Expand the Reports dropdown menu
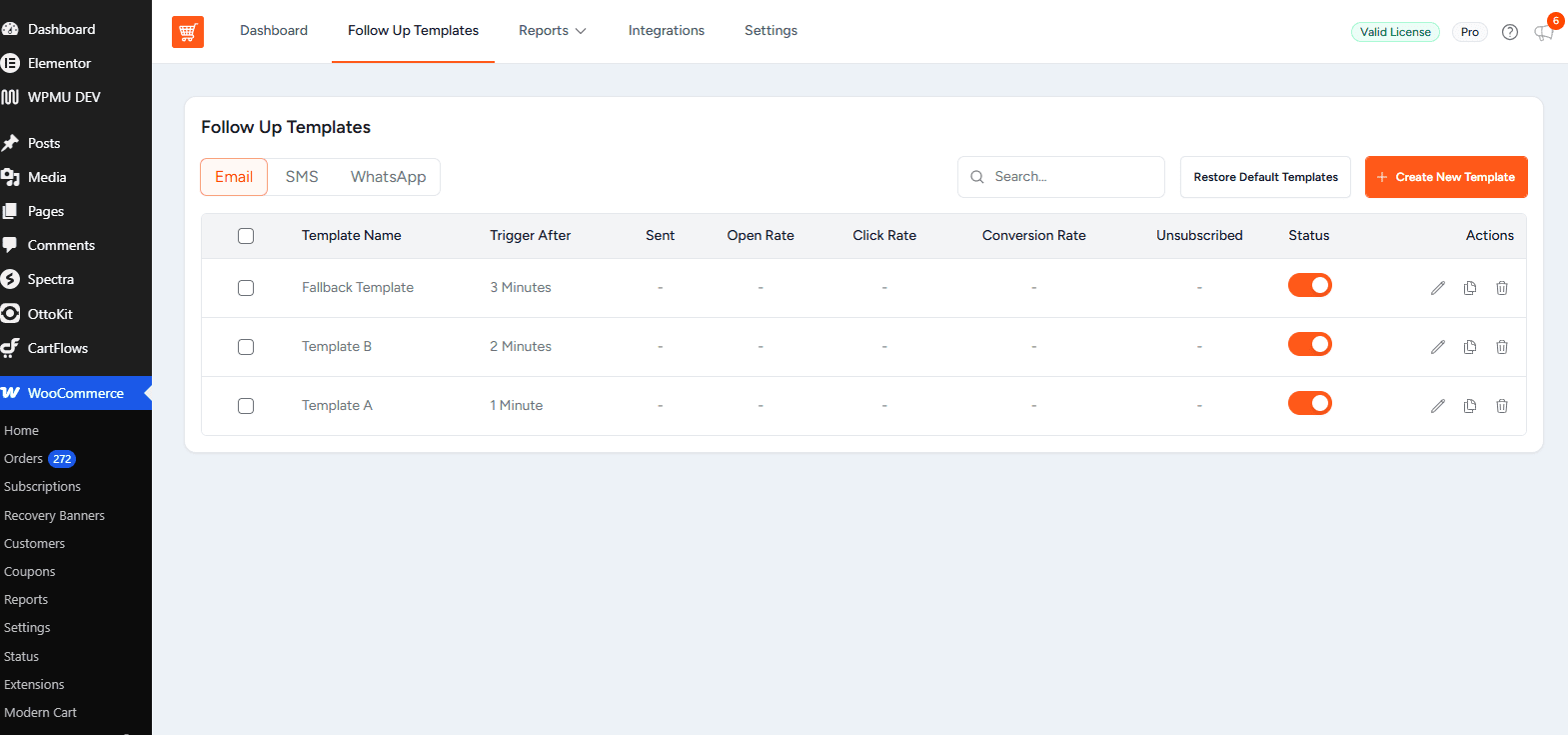1568x735 pixels. pyautogui.click(x=552, y=31)
